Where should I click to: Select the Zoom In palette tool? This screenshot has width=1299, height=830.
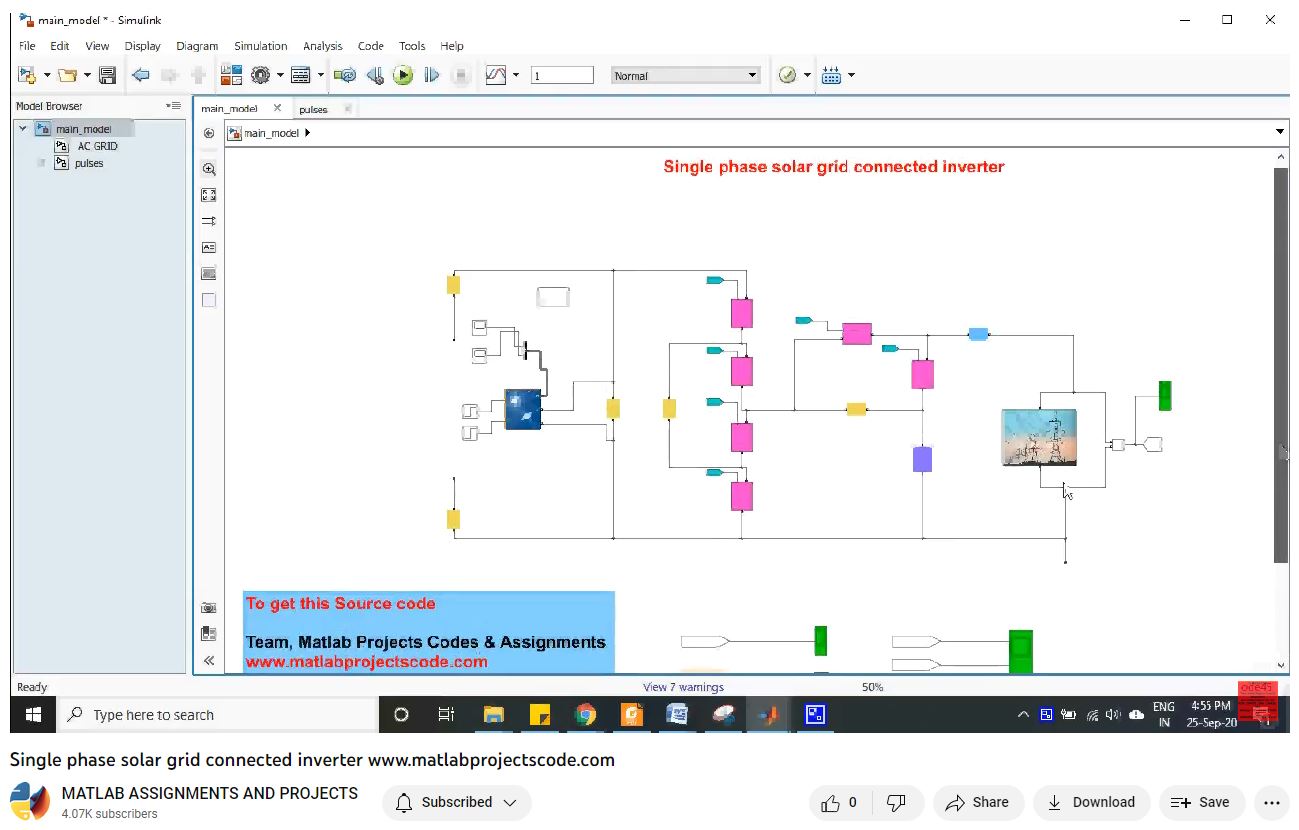pyautogui.click(x=209, y=169)
